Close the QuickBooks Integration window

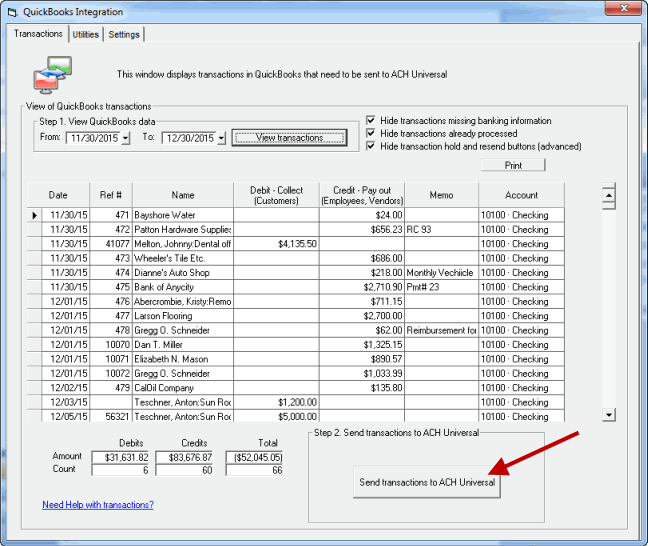click(x=624, y=9)
